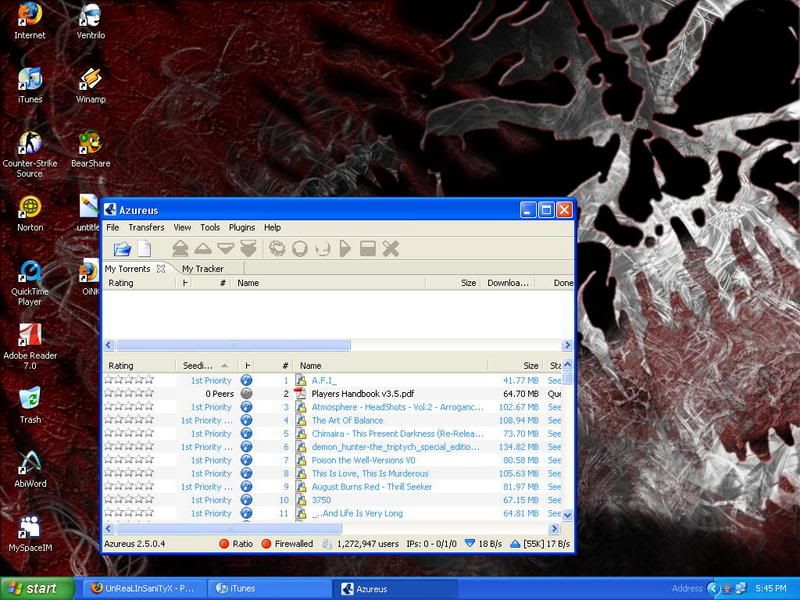800x600 pixels.
Task: Click the upload speed arrow in status bar
Action: tap(515, 543)
